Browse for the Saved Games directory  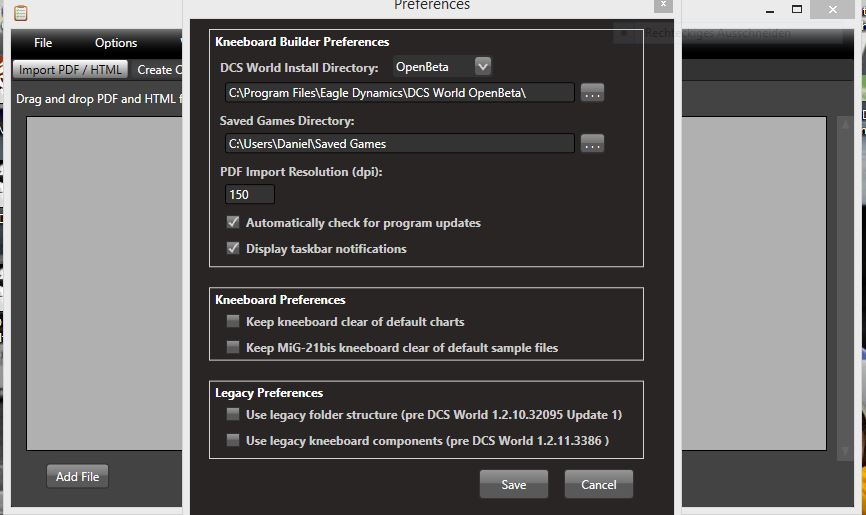coord(592,144)
